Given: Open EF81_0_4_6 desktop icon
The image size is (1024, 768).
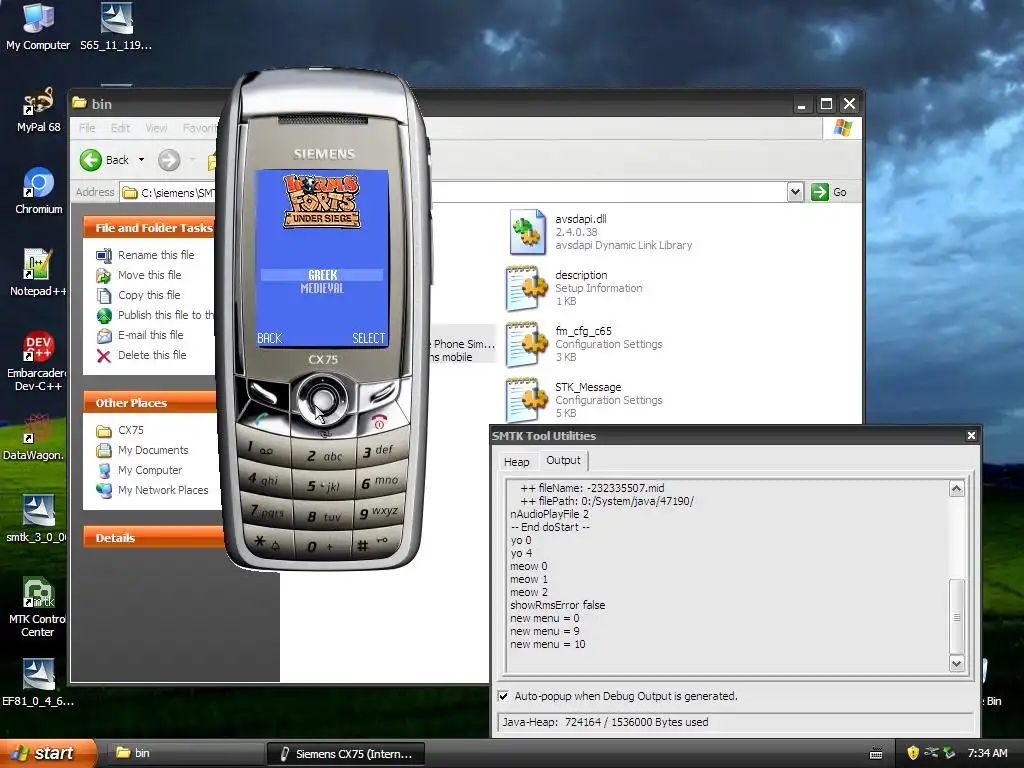Looking at the screenshot, I should click(x=38, y=684).
